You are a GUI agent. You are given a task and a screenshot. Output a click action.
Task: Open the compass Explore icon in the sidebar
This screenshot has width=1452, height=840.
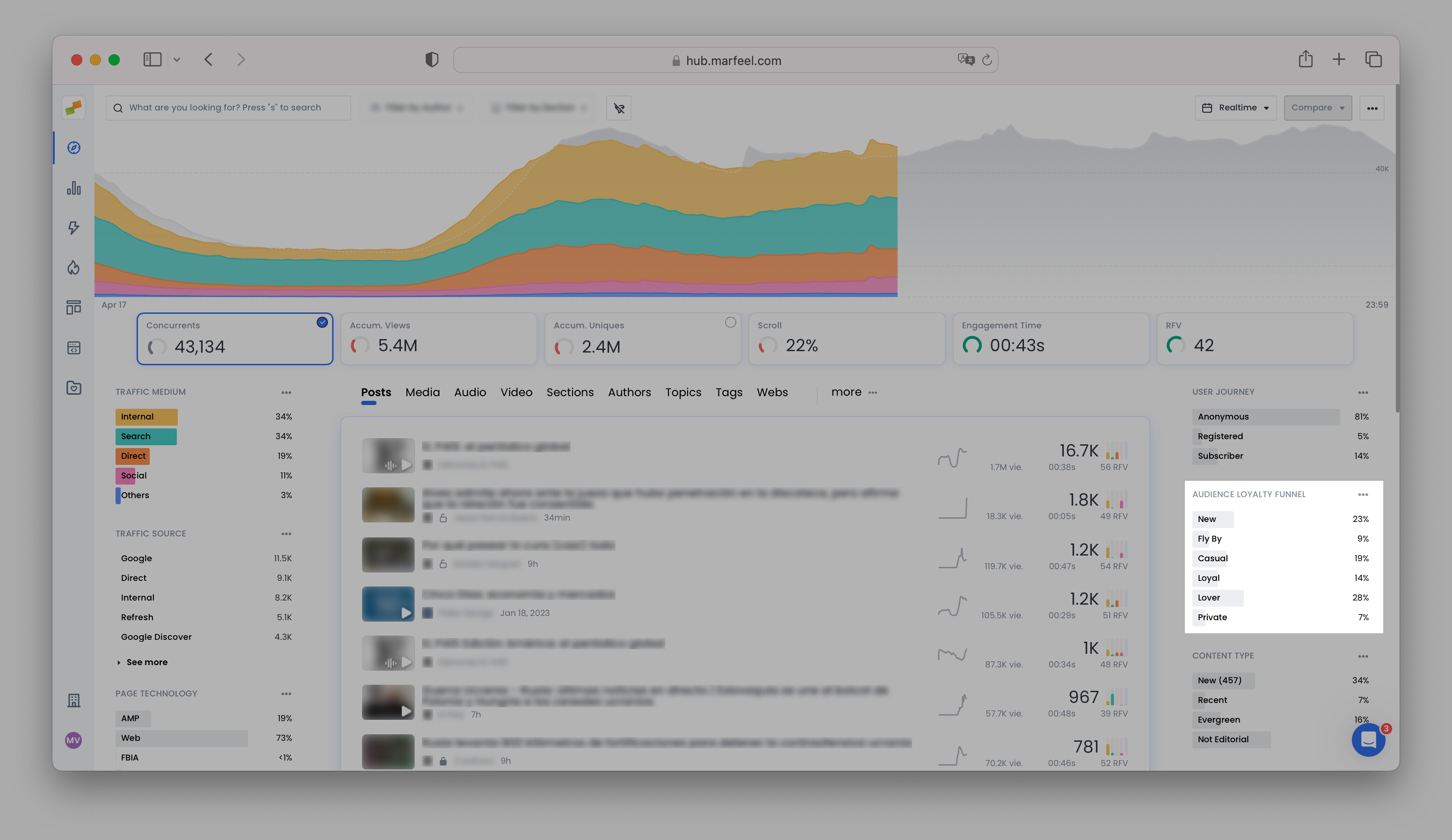(74, 147)
